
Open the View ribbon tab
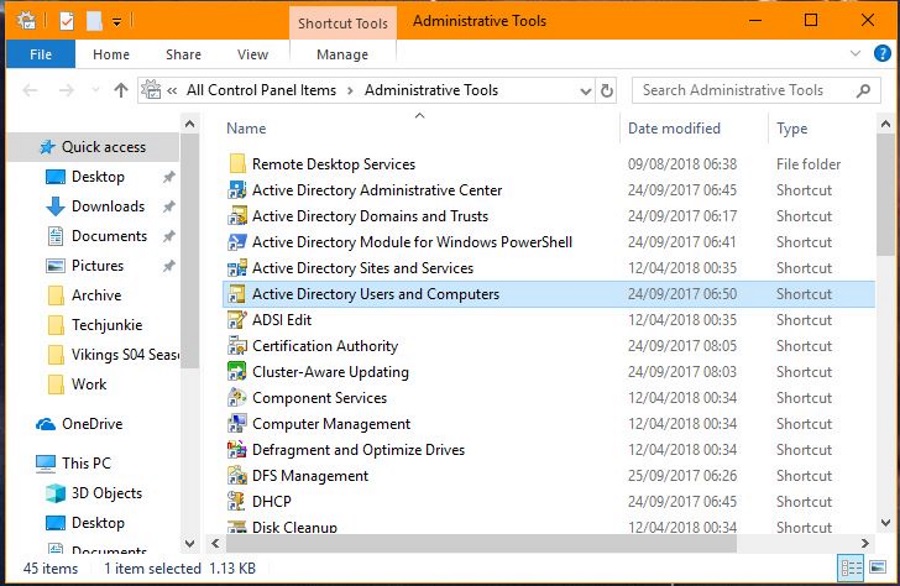252,55
